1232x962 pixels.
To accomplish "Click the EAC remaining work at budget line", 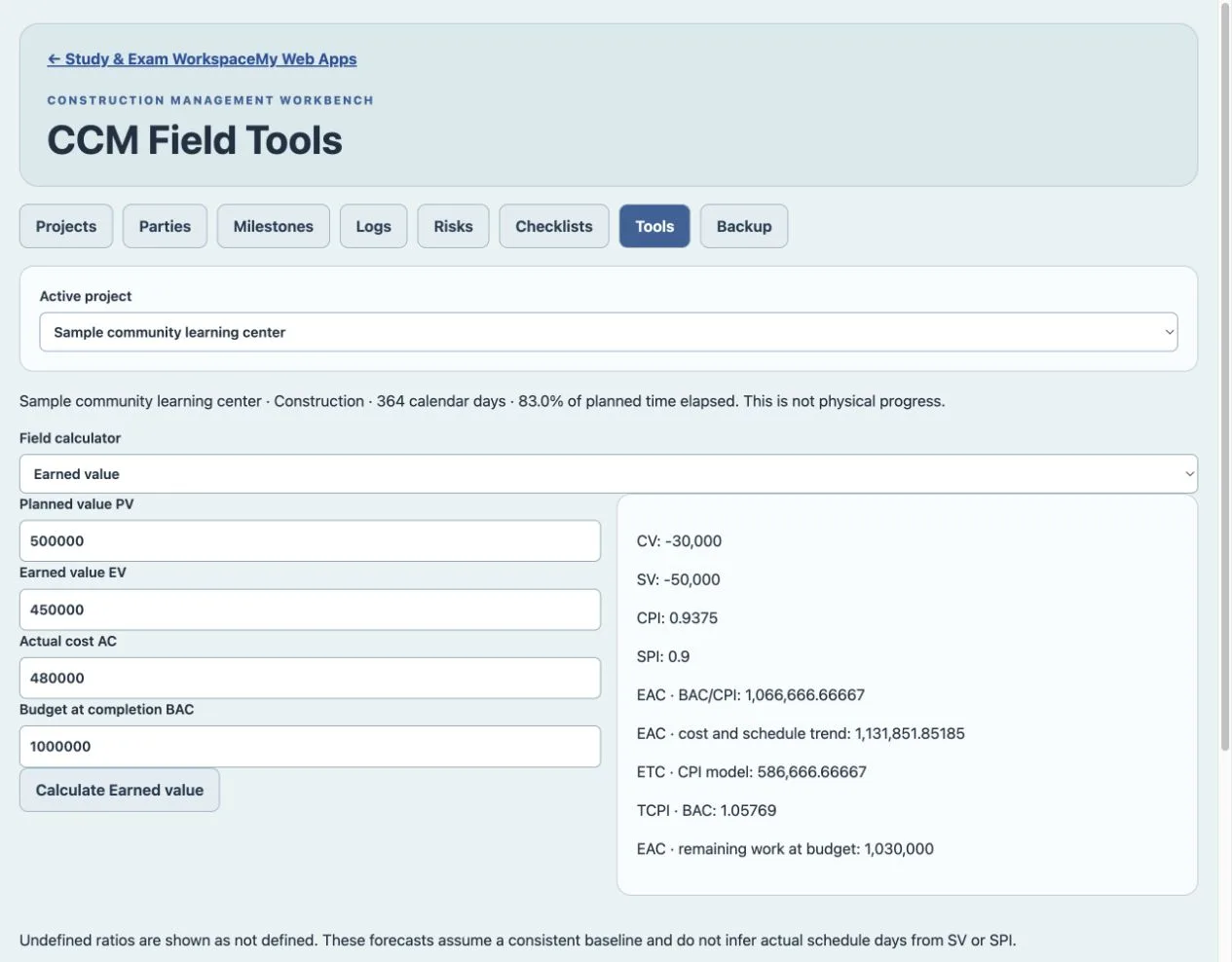I will coord(785,849).
